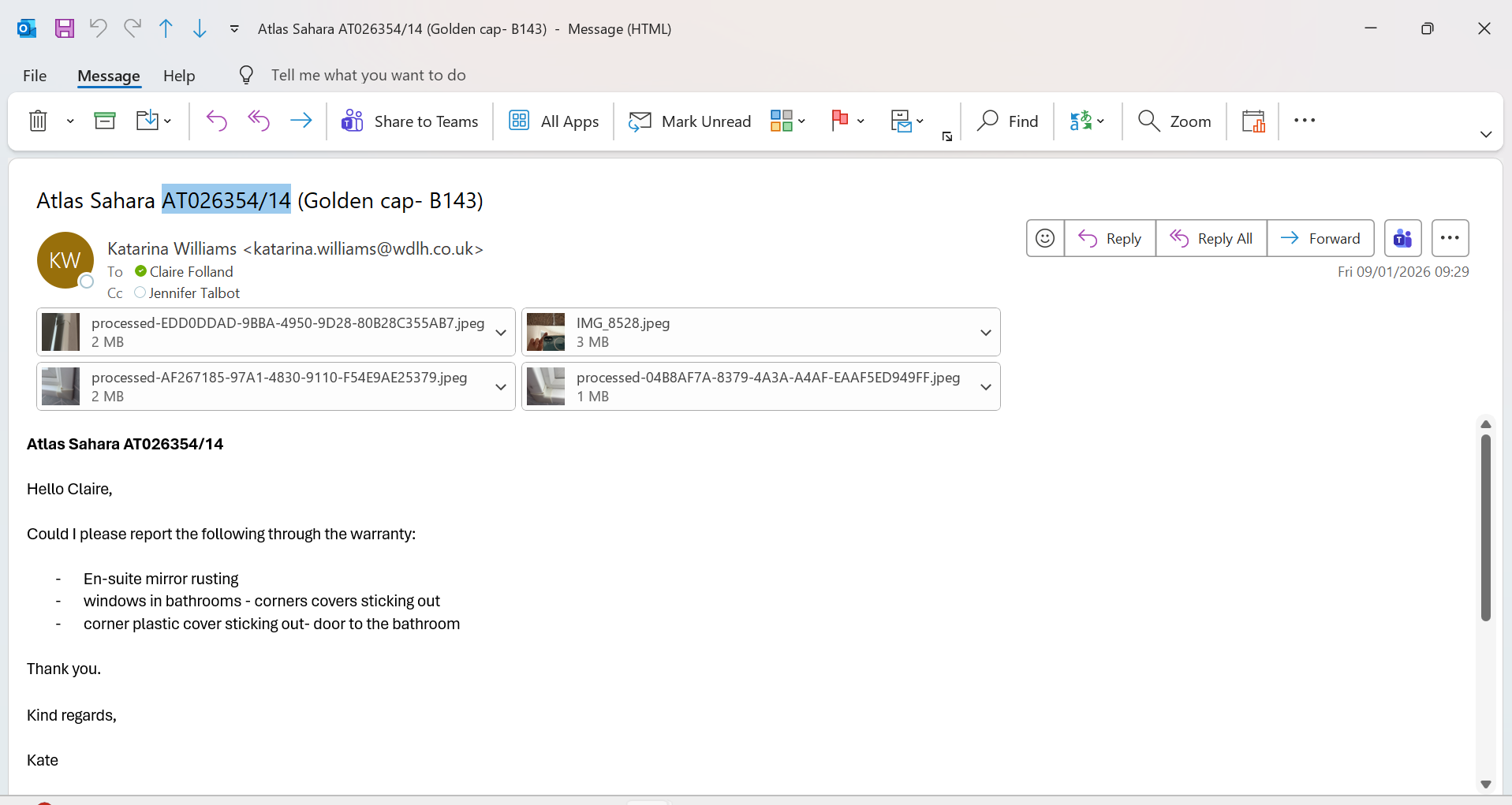Click the scroll down arrow of message body
The image size is (1512, 805).
(1486, 785)
